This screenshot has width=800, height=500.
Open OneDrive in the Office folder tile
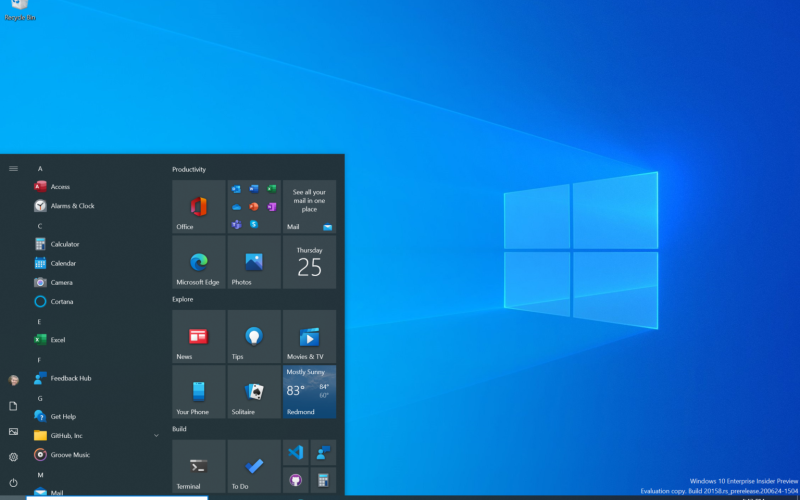236,207
